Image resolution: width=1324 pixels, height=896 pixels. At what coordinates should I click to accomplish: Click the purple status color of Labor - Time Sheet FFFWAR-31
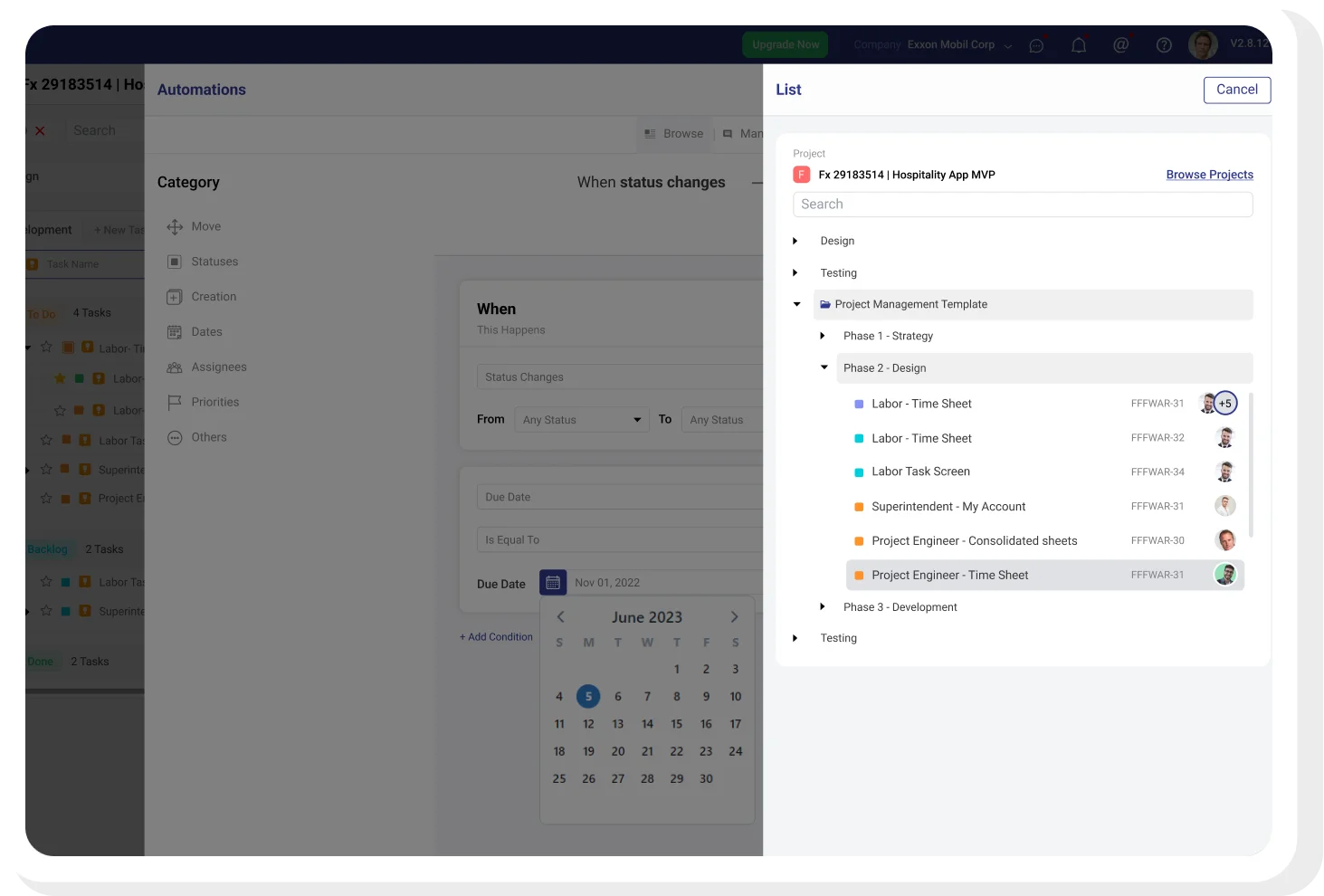859,405
